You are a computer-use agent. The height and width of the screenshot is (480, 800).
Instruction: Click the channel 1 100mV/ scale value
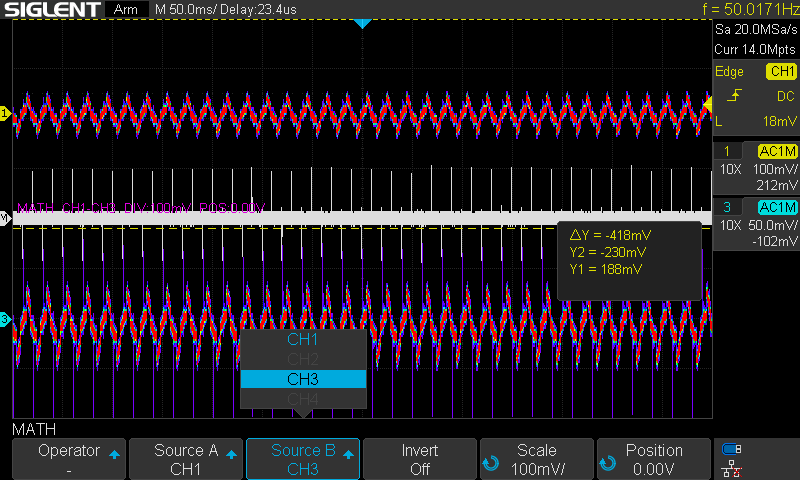775,169
